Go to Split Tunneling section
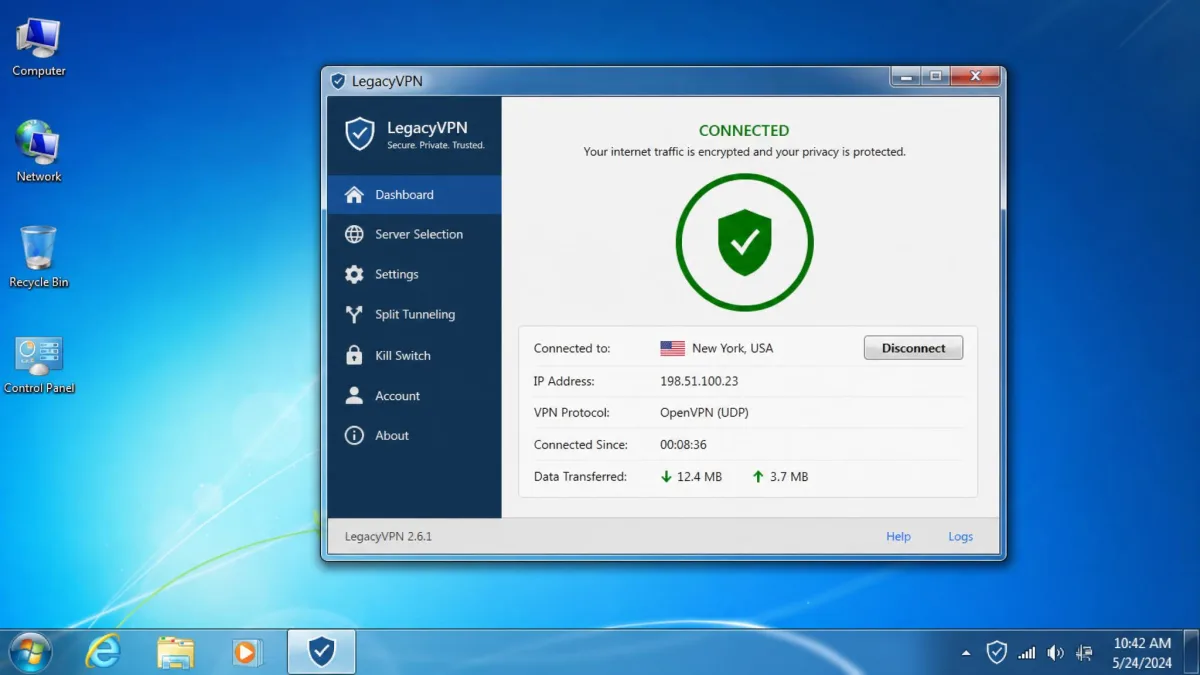This screenshot has height=675, width=1200. 414,314
